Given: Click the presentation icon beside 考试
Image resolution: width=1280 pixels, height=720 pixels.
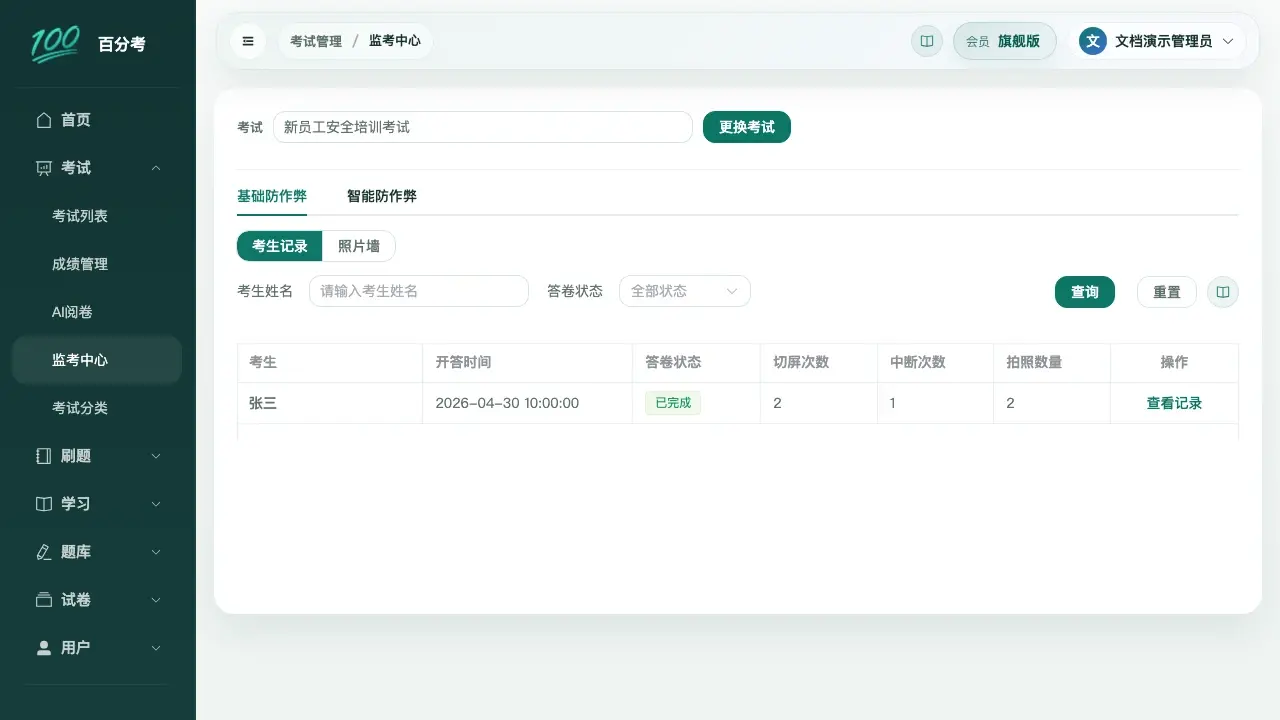Looking at the screenshot, I should point(43,168).
